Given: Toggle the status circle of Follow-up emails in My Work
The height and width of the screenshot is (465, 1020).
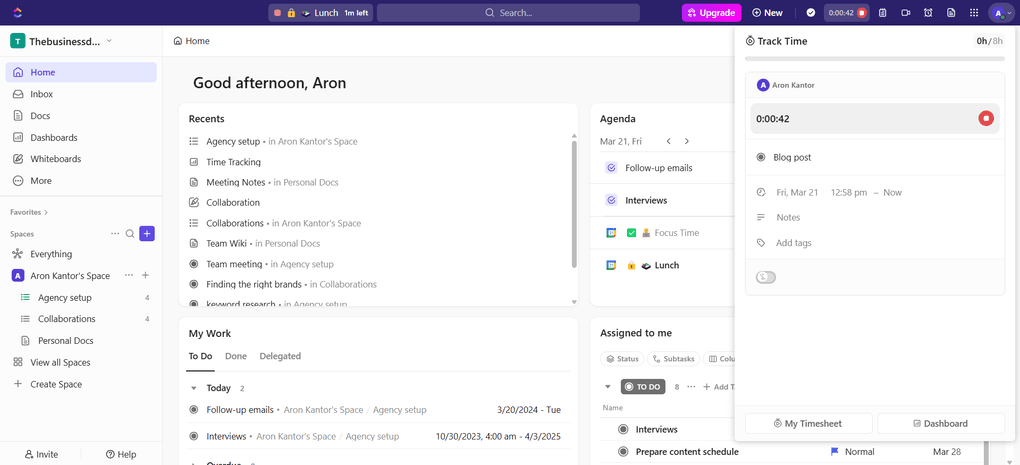Looking at the screenshot, I should pyautogui.click(x=193, y=410).
